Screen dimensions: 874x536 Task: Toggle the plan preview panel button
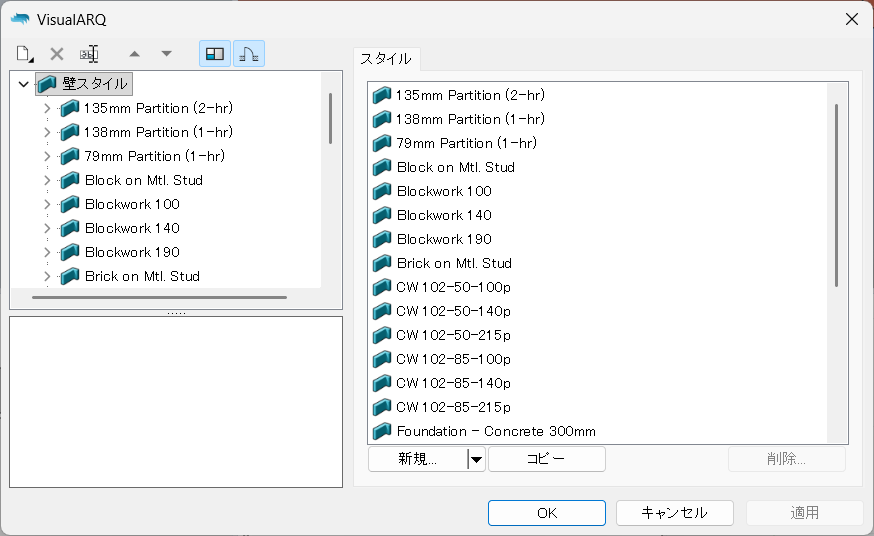215,54
